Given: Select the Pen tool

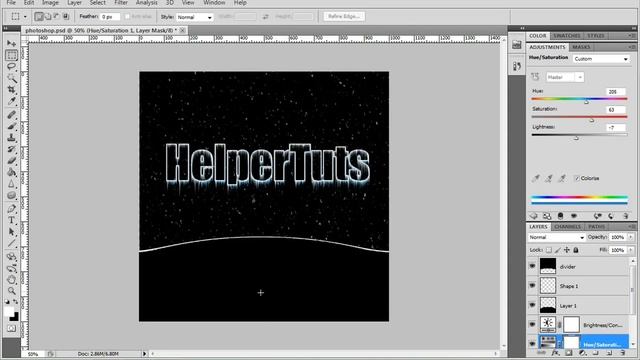Looking at the screenshot, I should pyautogui.click(x=11, y=209).
